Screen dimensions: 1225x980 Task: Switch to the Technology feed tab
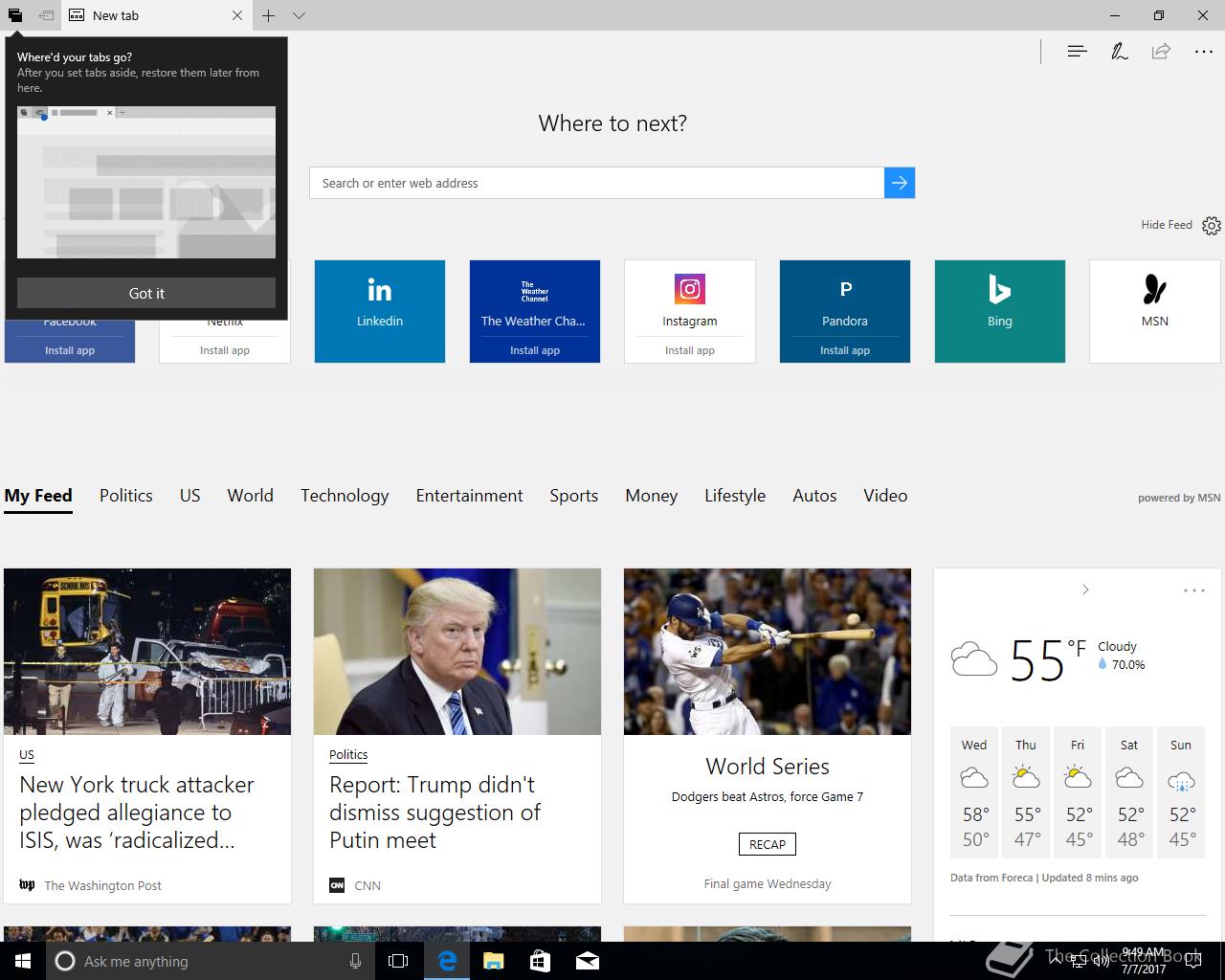coord(345,496)
